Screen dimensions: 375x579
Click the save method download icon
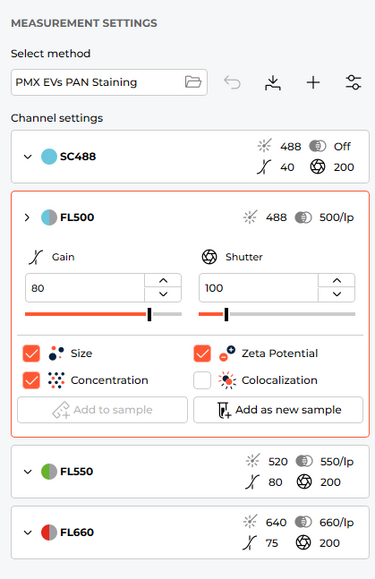273,82
